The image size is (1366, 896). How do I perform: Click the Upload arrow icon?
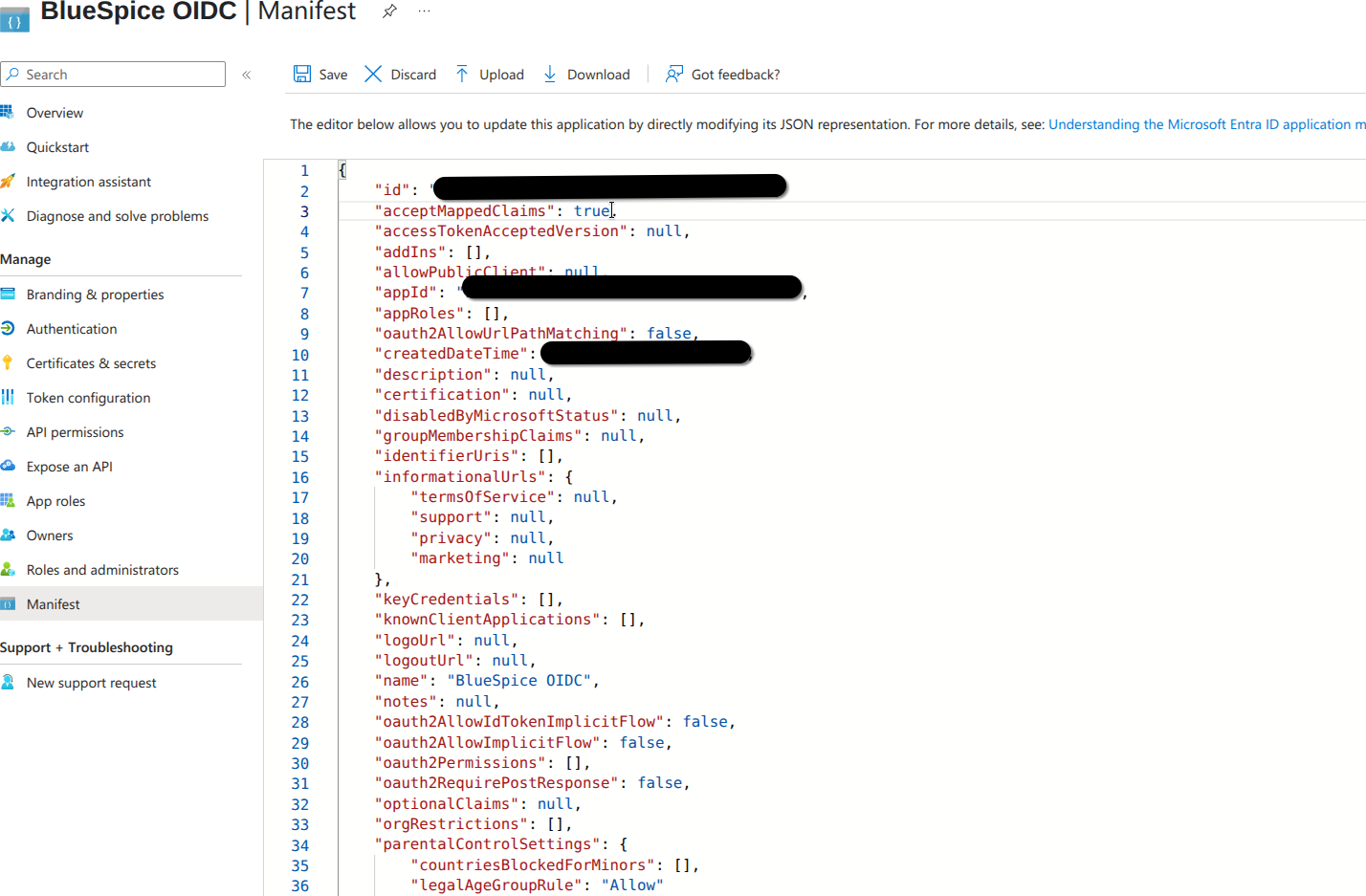[462, 74]
